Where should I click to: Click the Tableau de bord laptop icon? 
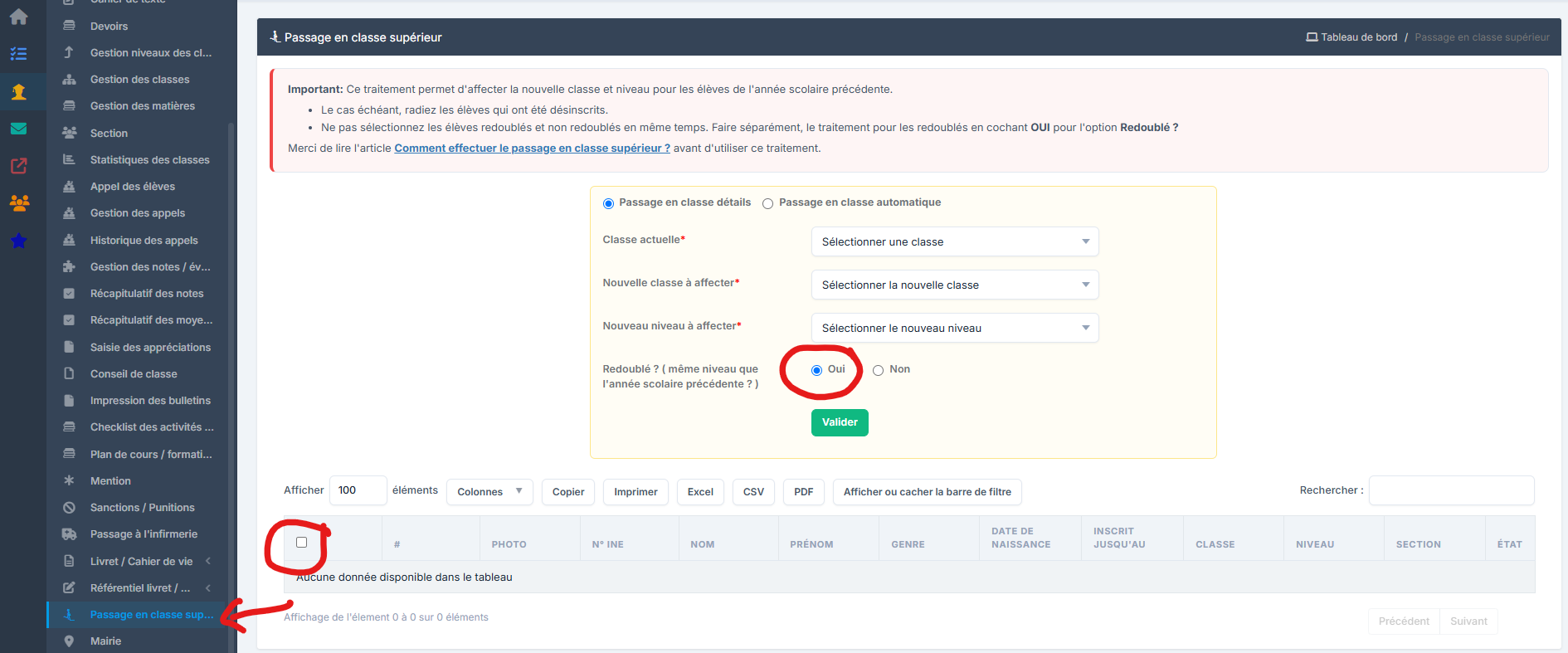(x=1312, y=37)
